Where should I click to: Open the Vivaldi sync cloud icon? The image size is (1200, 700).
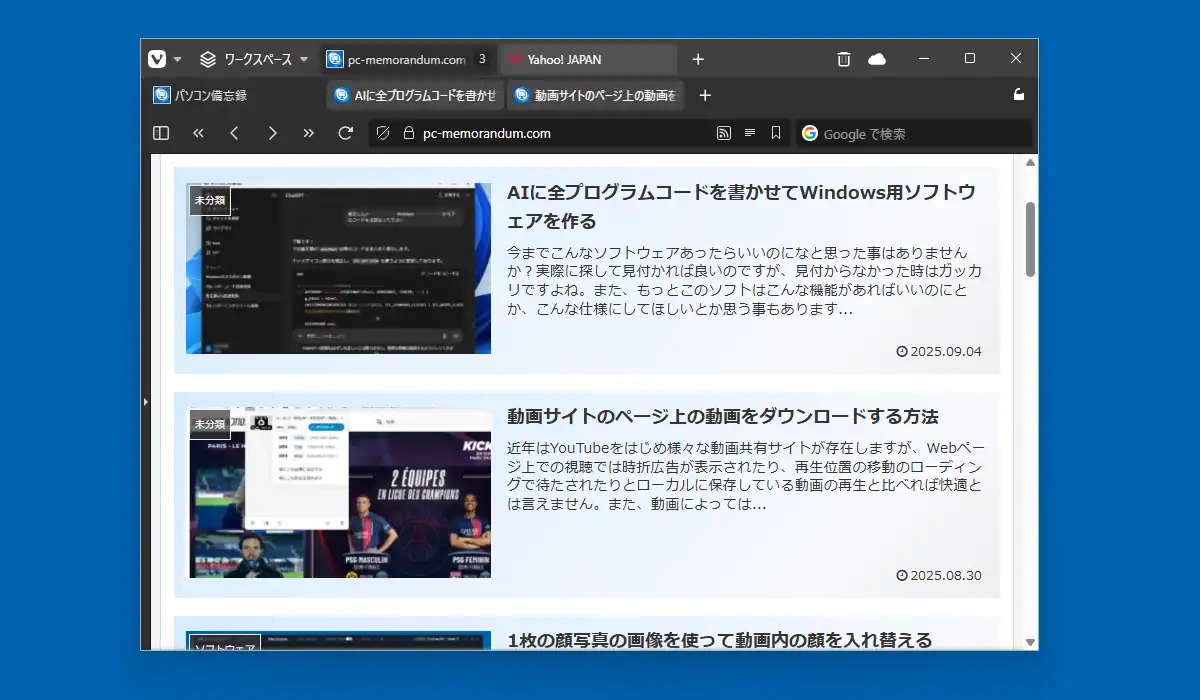point(877,59)
